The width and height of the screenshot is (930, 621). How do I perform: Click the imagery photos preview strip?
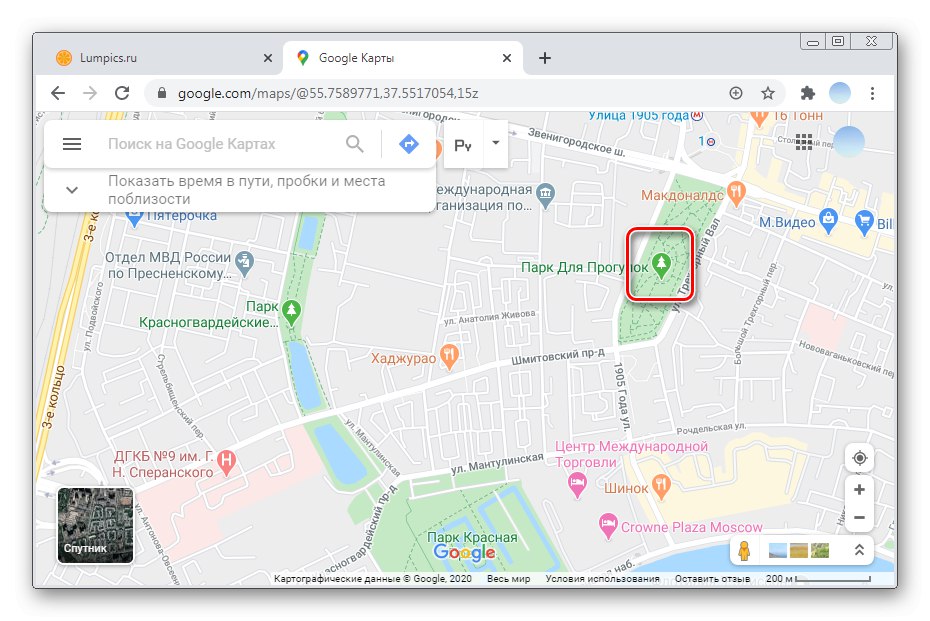798,550
